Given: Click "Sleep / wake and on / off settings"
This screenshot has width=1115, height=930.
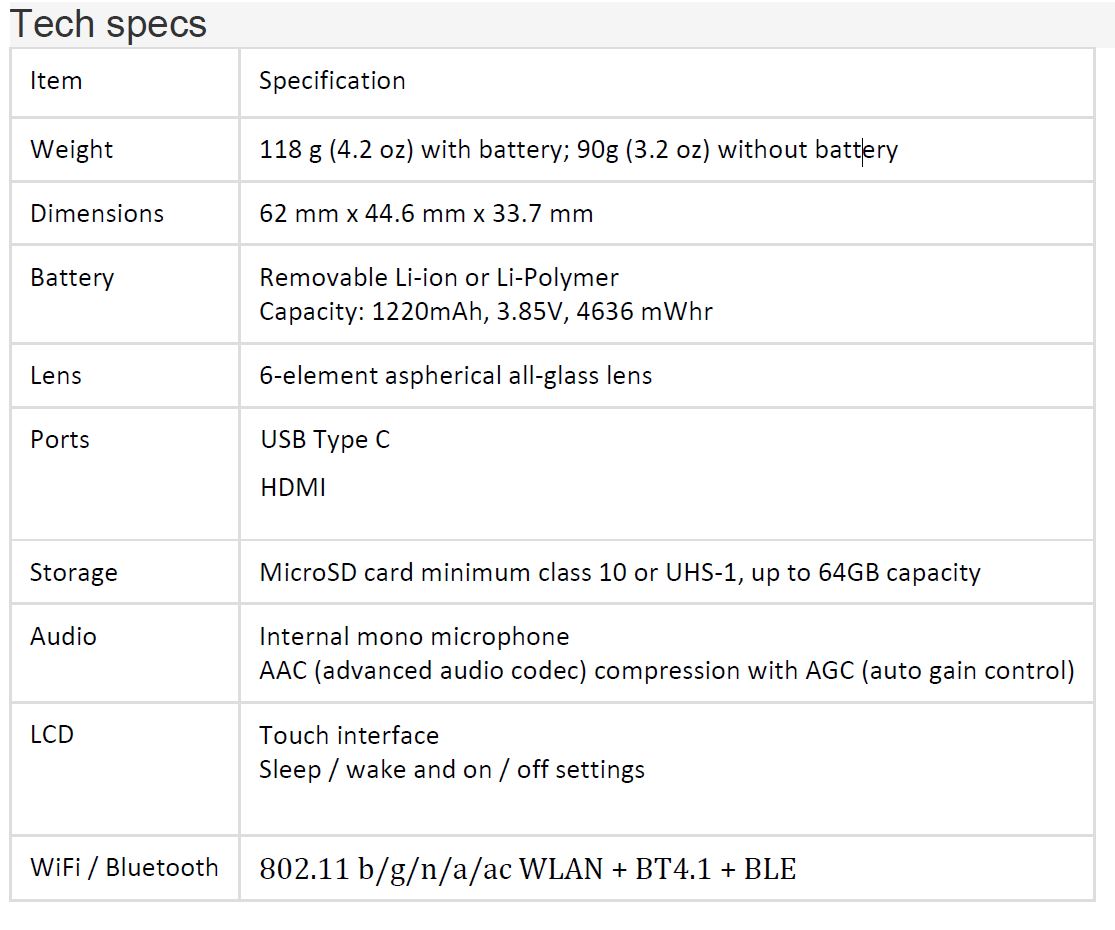Looking at the screenshot, I should coord(451,770).
